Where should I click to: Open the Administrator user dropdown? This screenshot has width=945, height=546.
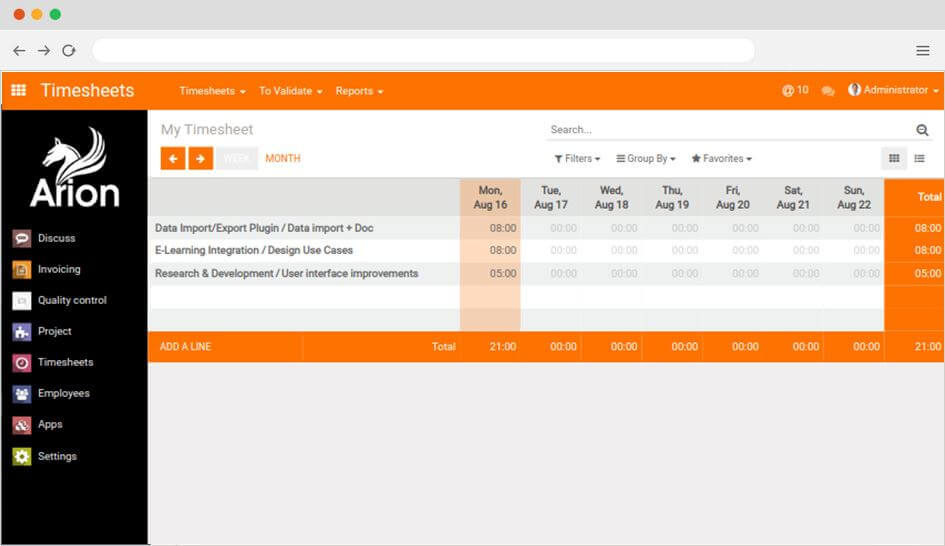(893, 90)
